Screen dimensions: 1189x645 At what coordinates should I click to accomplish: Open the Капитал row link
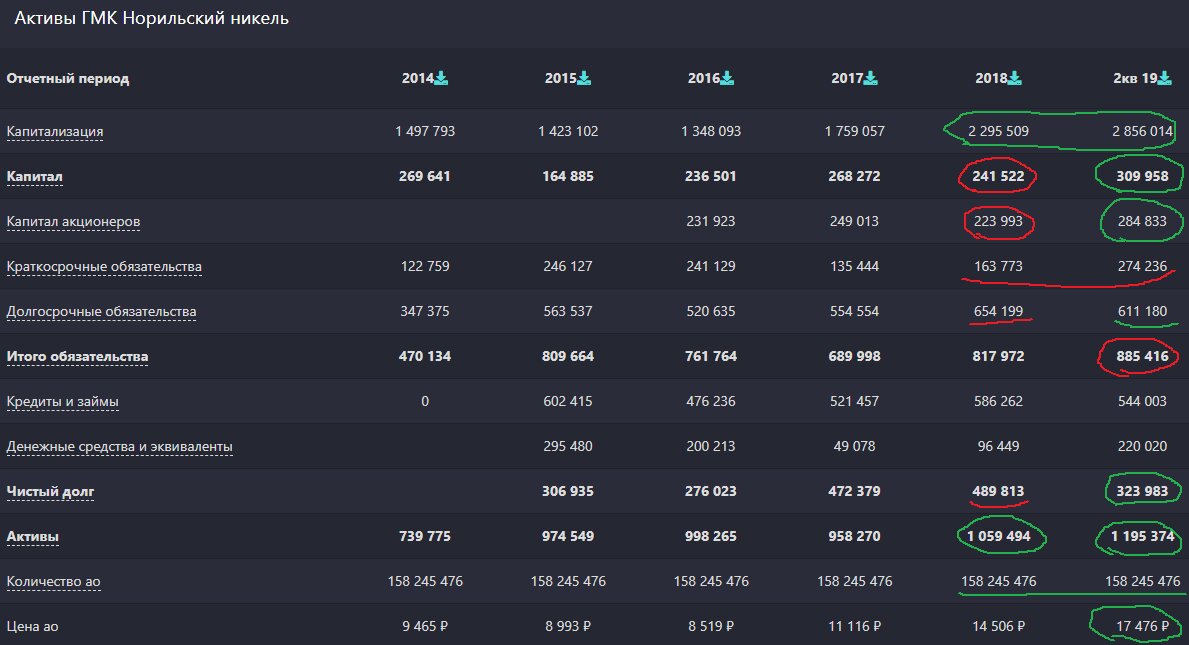click(x=34, y=177)
